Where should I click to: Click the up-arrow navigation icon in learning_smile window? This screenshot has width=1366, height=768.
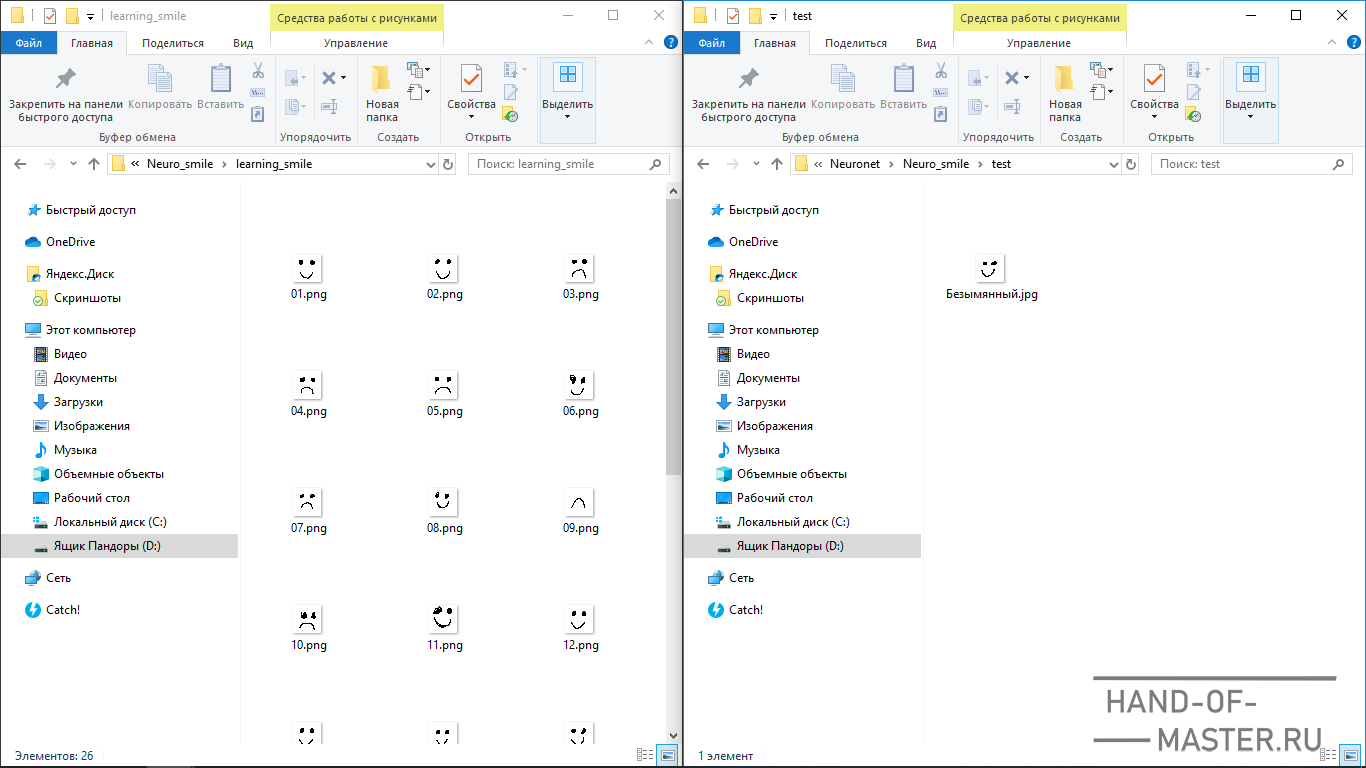pos(94,164)
